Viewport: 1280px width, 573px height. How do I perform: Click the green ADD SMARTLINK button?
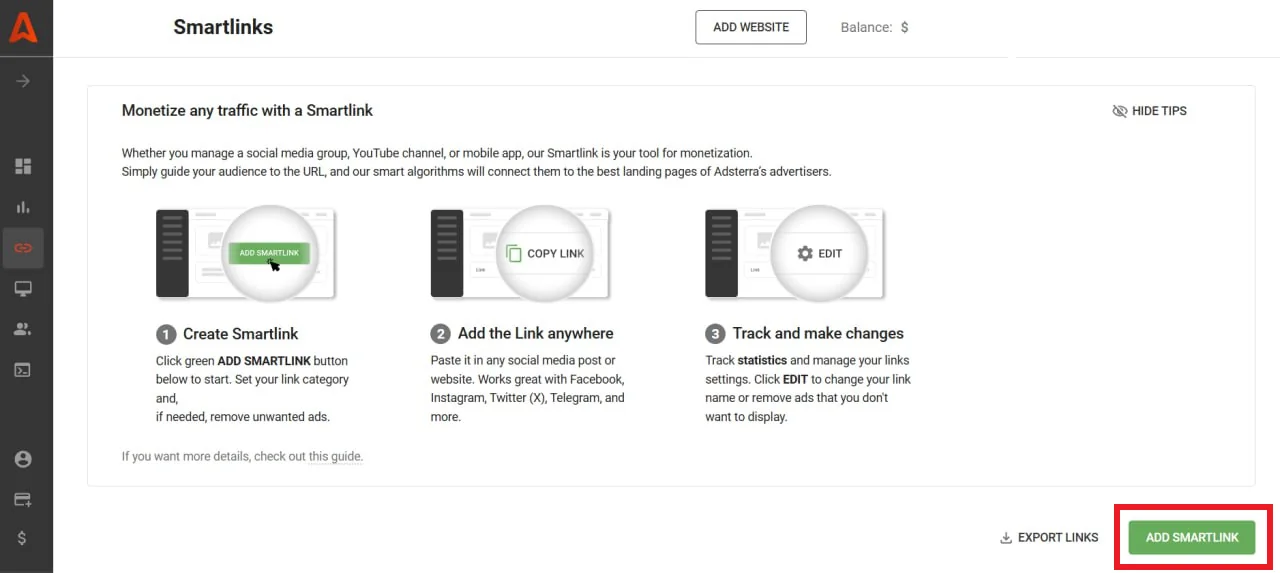click(x=1191, y=537)
